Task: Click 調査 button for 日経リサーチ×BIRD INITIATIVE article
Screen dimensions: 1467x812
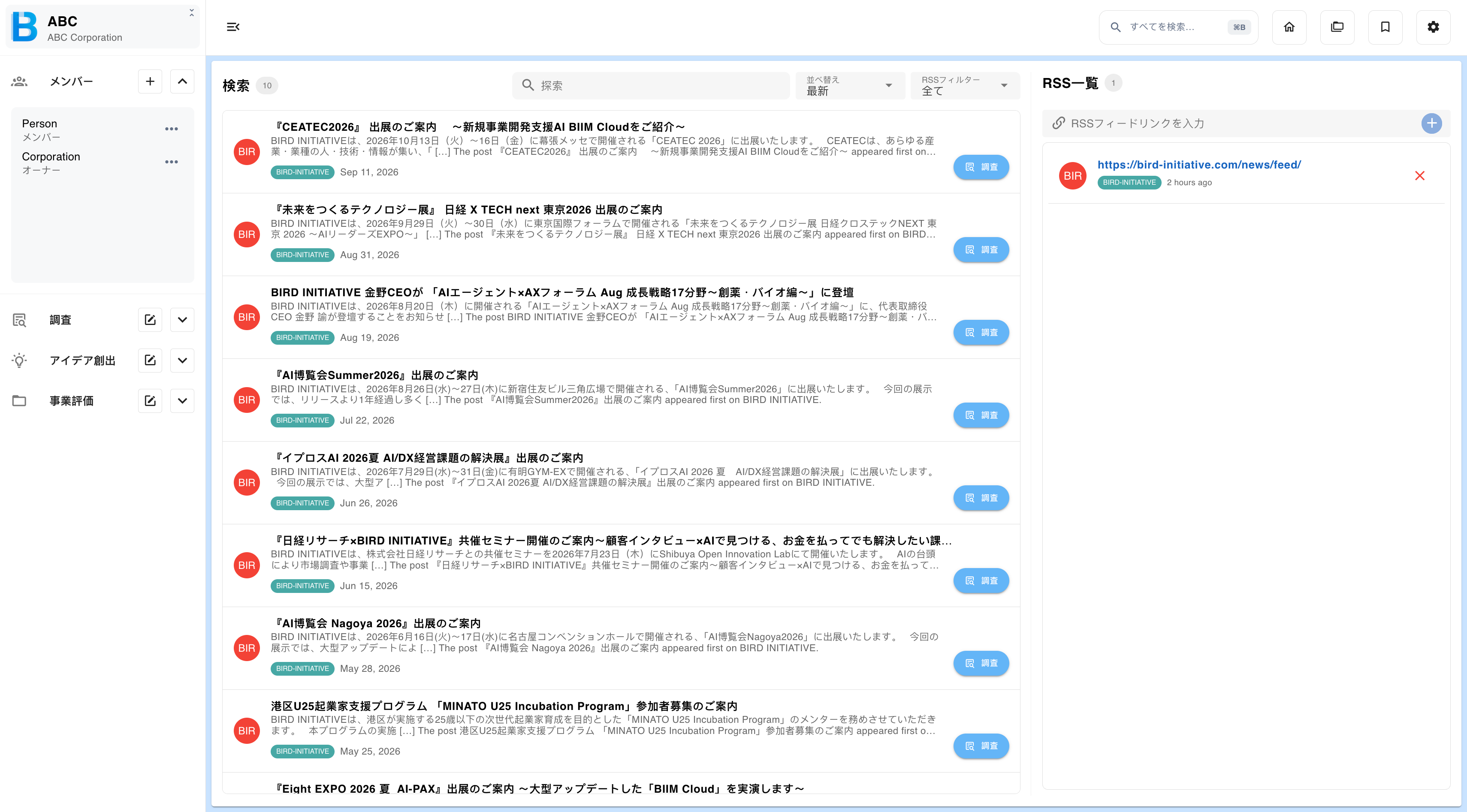Action: click(981, 581)
